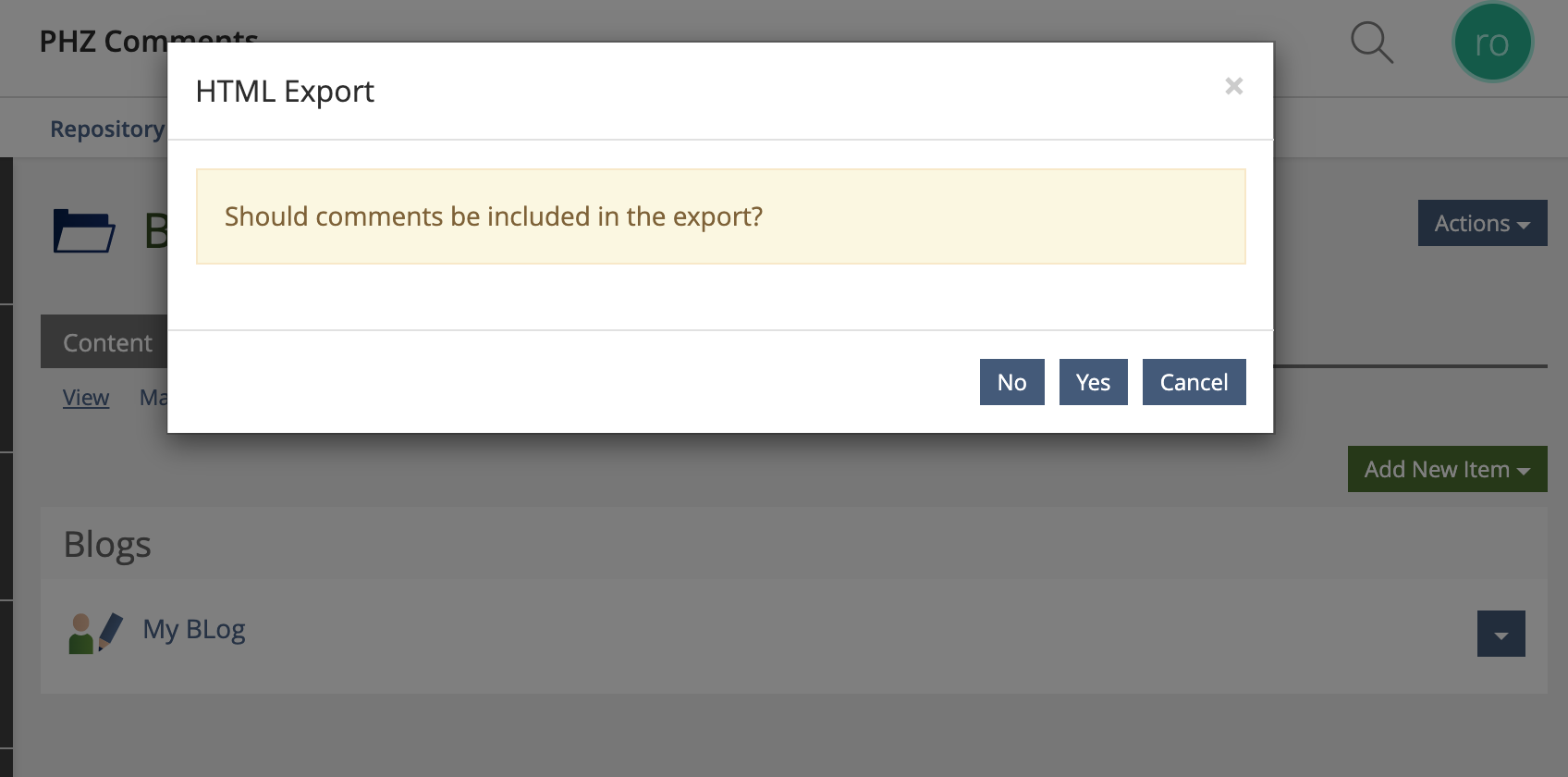Choose No to exclude comments

click(x=1011, y=382)
